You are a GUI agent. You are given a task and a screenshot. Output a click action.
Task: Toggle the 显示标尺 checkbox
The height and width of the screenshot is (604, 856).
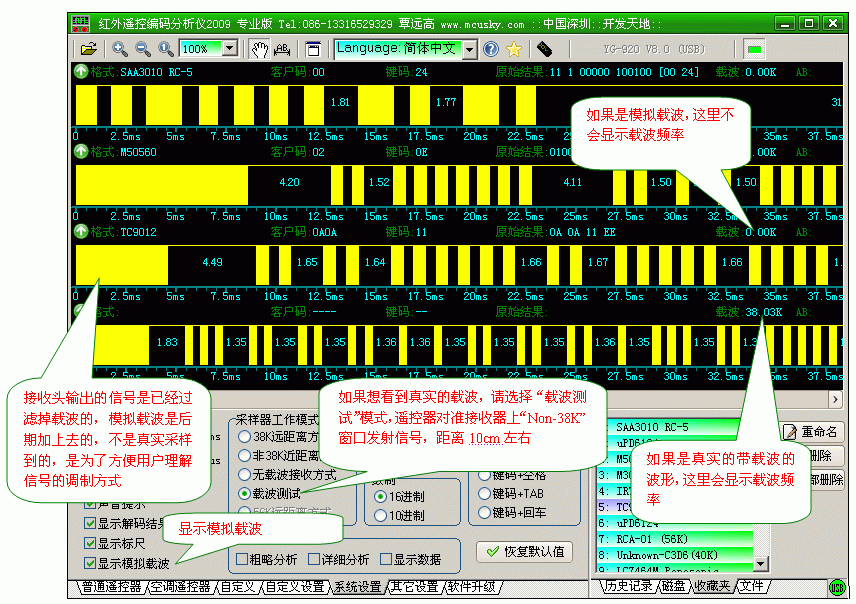88,544
